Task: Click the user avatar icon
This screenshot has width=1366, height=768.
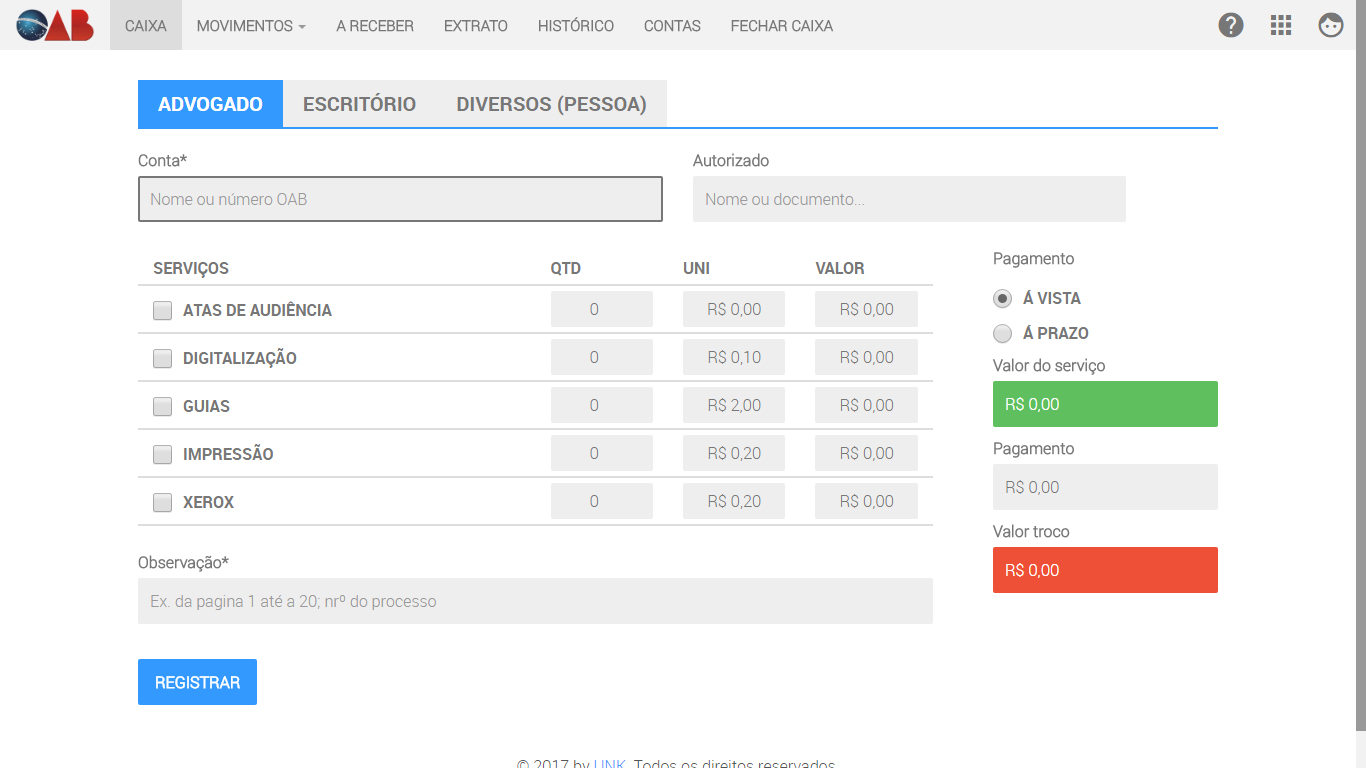Action: [1331, 25]
